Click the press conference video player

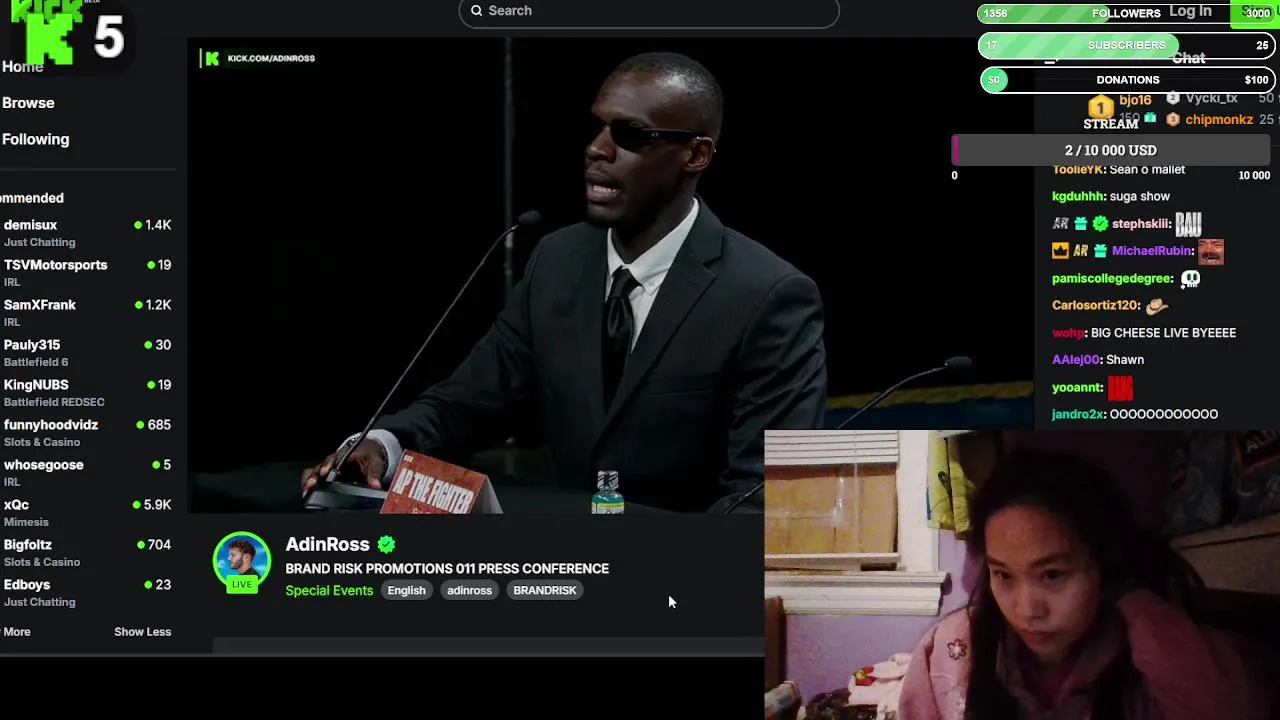click(610, 276)
